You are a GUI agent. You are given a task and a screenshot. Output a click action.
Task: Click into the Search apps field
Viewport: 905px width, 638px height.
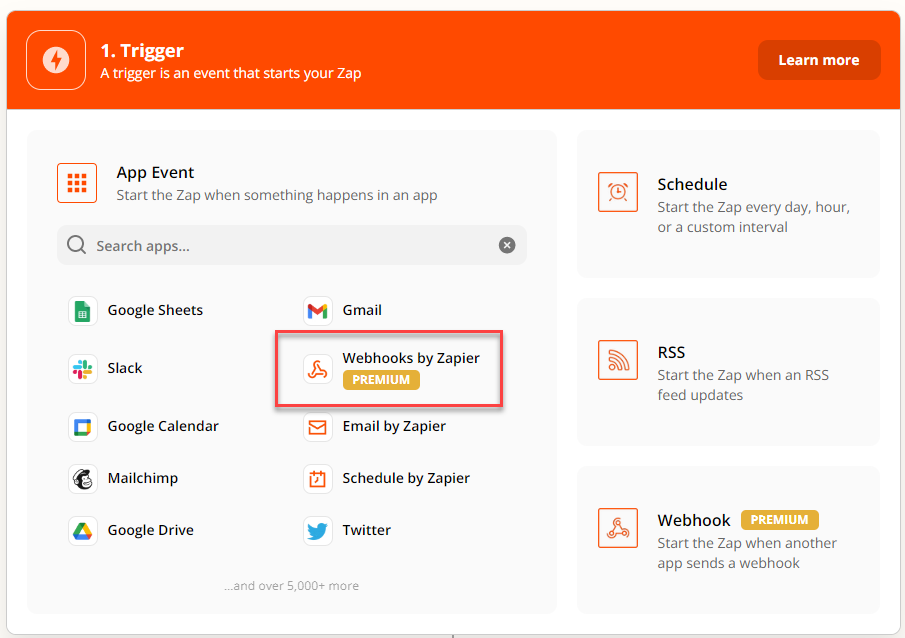(291, 245)
